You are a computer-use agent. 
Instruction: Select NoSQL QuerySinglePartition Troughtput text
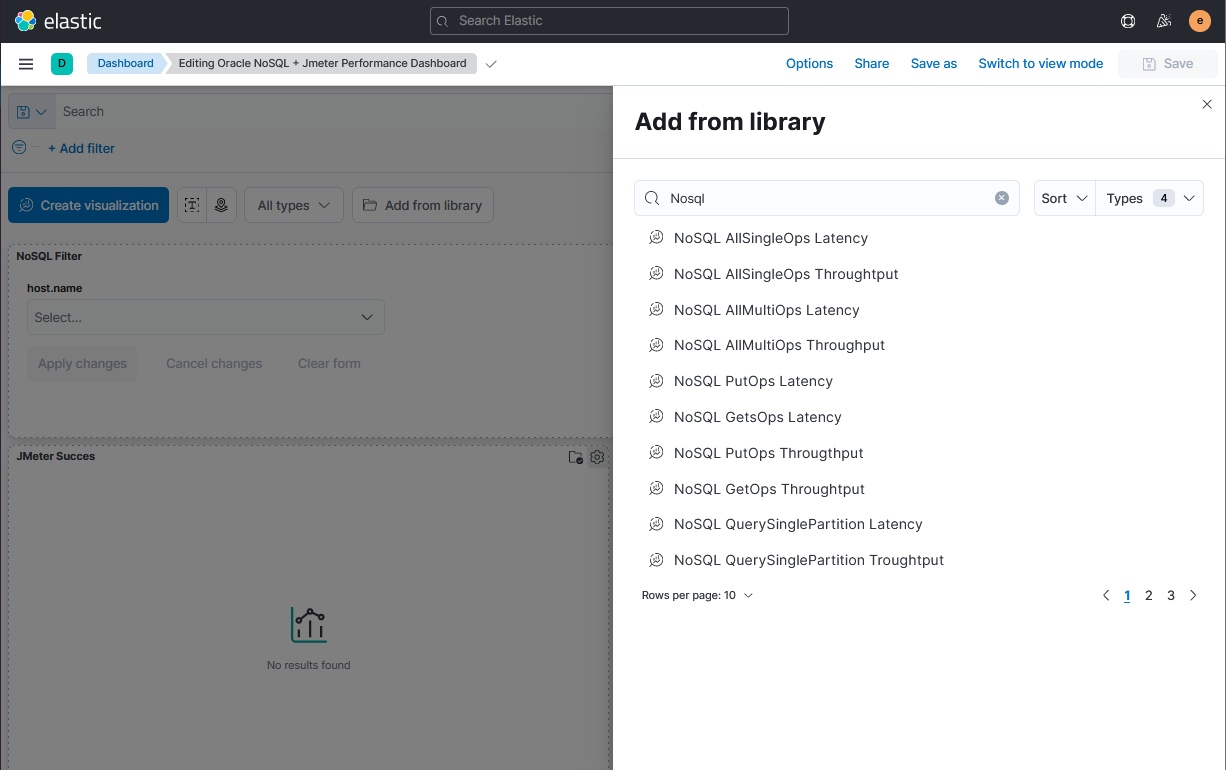coord(809,560)
